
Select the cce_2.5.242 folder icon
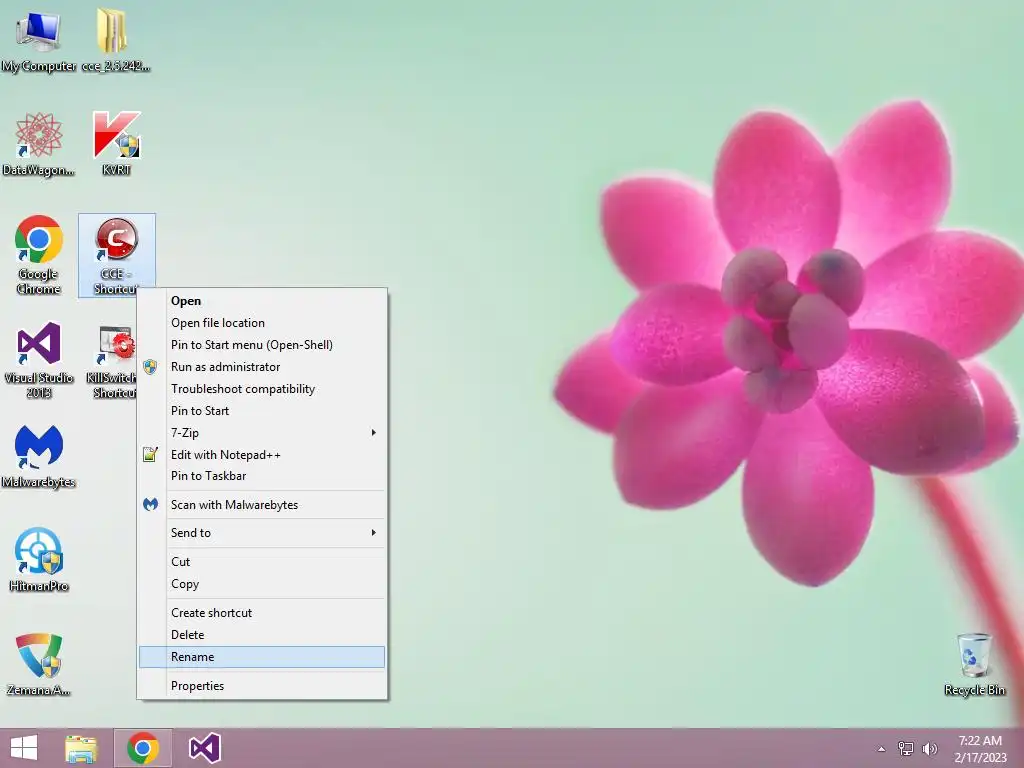pos(116,40)
